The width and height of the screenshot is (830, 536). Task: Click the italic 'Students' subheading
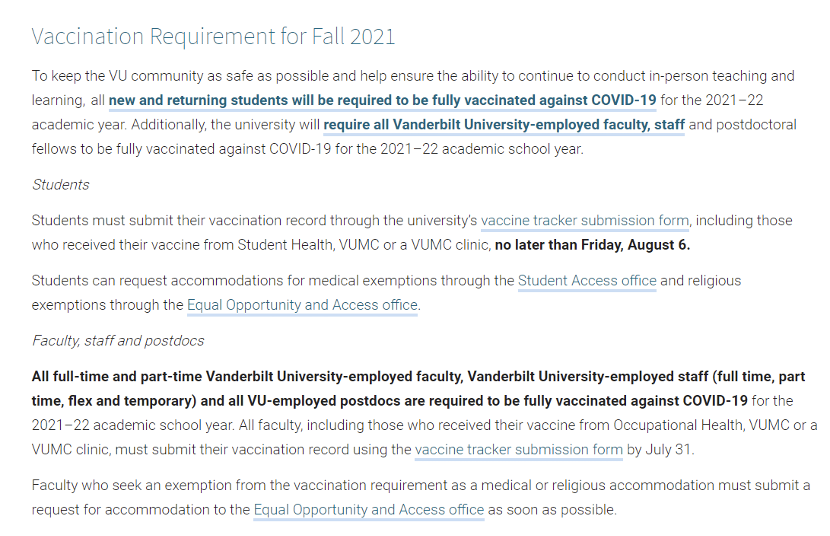pyautogui.click(x=61, y=185)
